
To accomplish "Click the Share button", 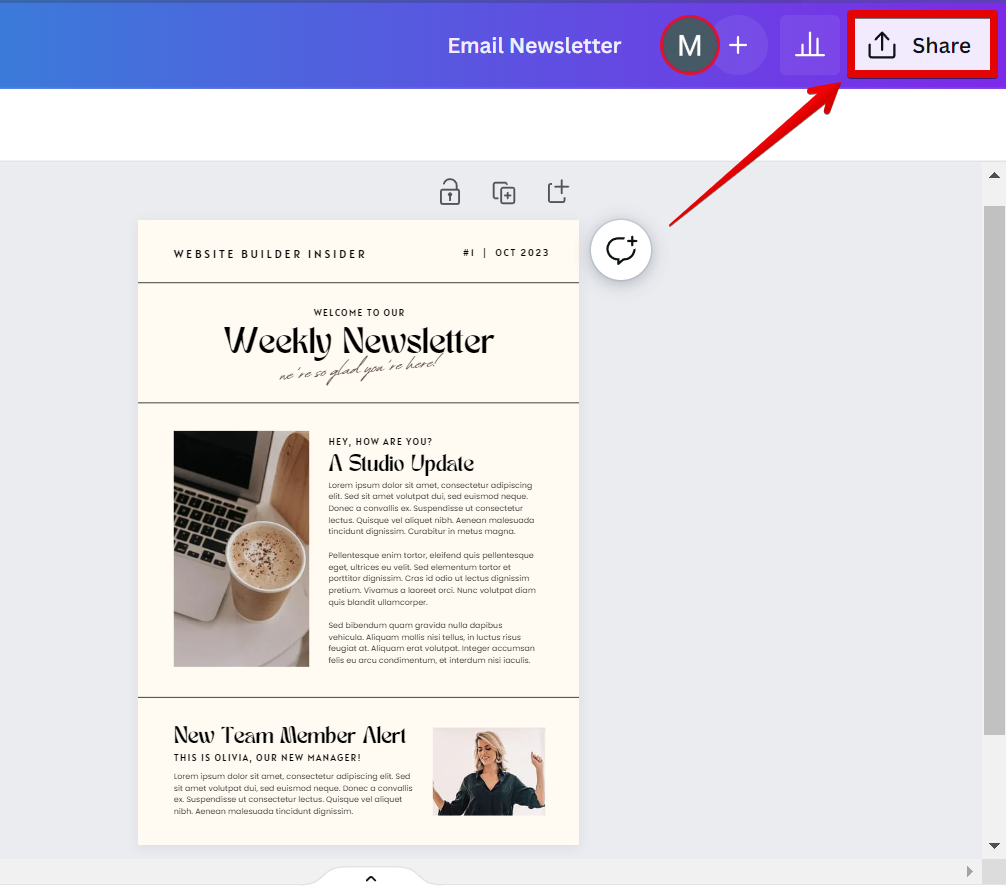I will point(921,45).
